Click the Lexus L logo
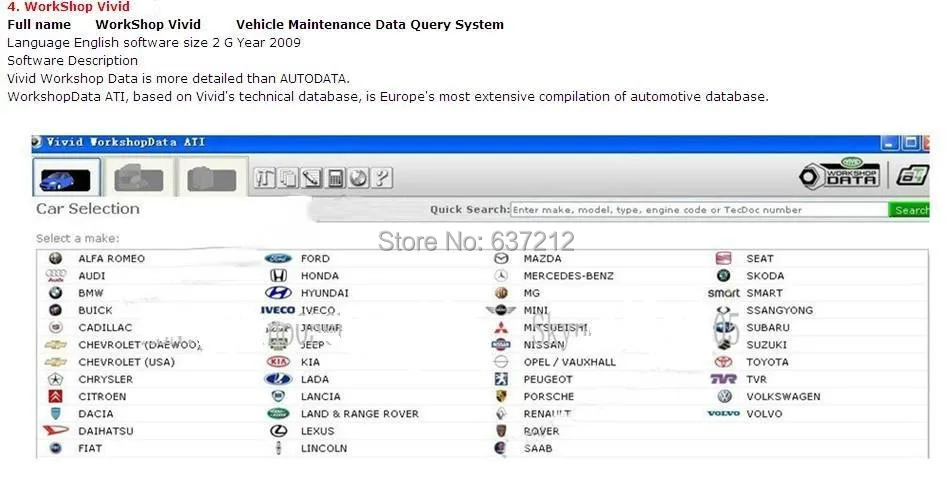Image resolution: width=952 pixels, height=481 pixels. tap(278, 431)
